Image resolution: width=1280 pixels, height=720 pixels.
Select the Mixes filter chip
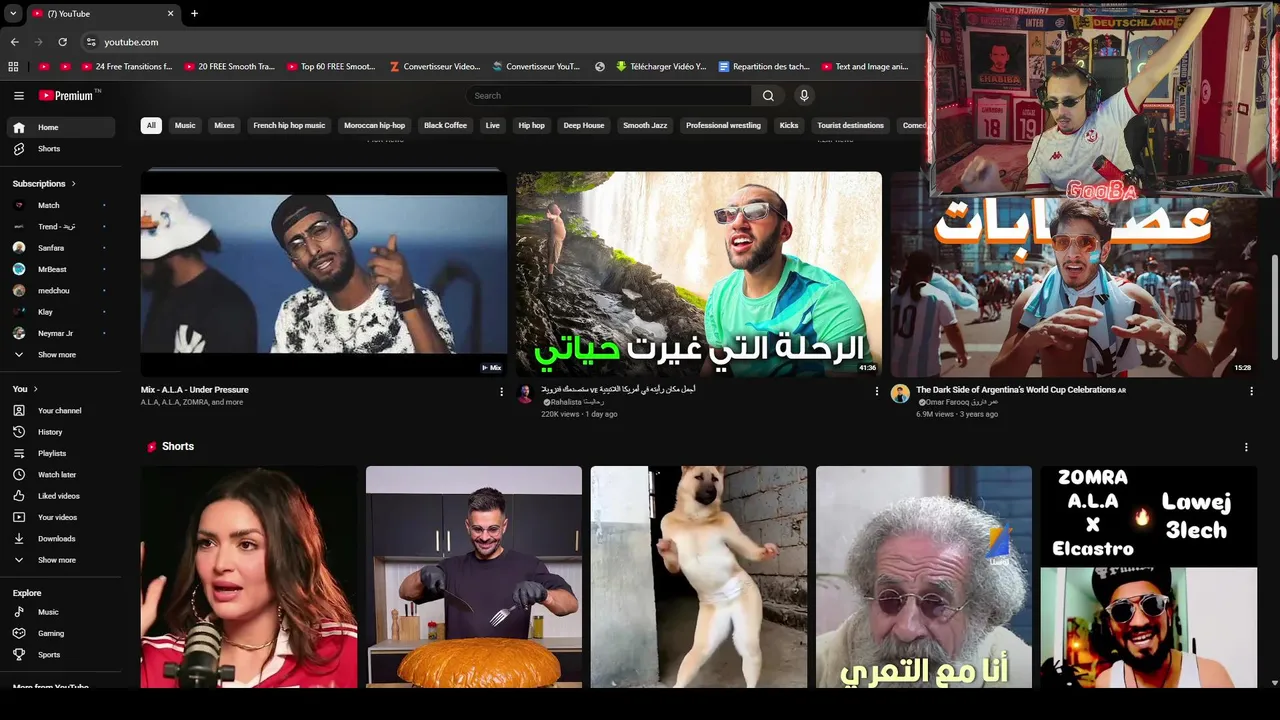[x=224, y=125]
